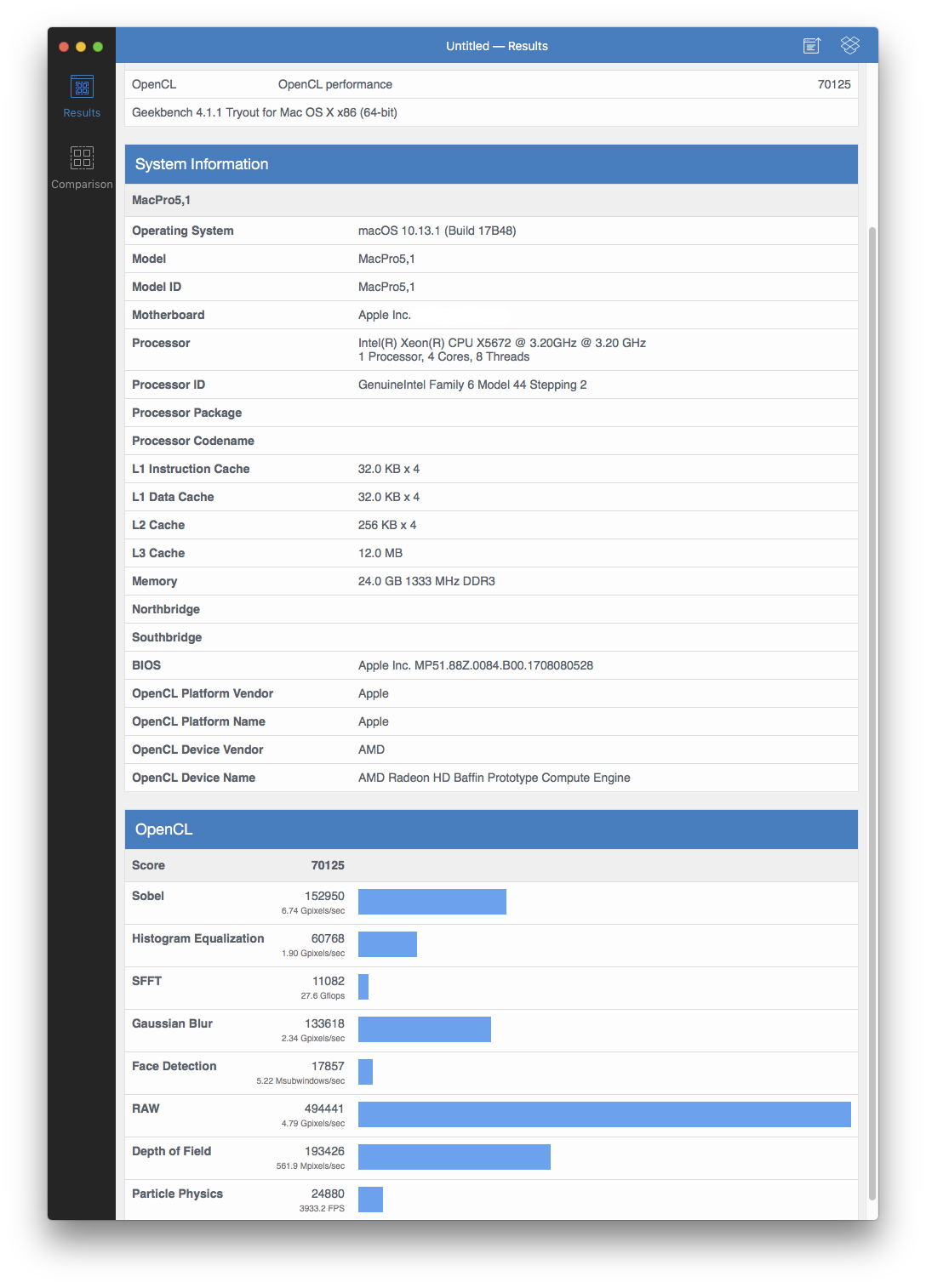The width and height of the screenshot is (926, 1288).
Task: Select the AMD device vendor value
Action: pos(371,749)
